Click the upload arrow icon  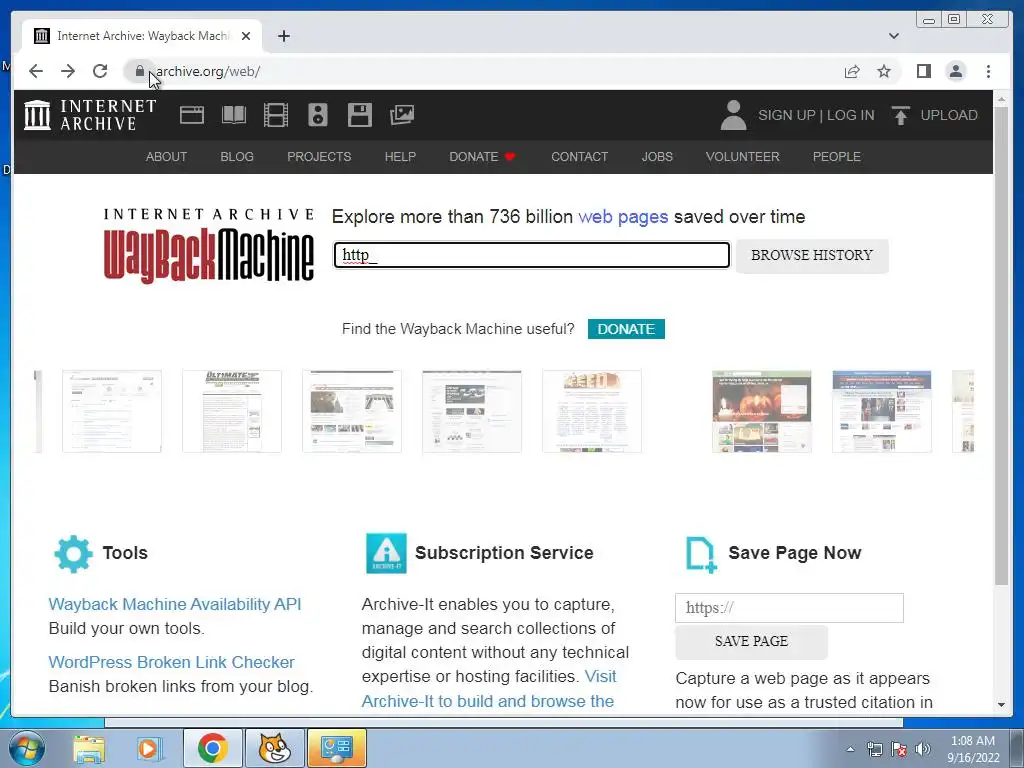[x=901, y=116]
